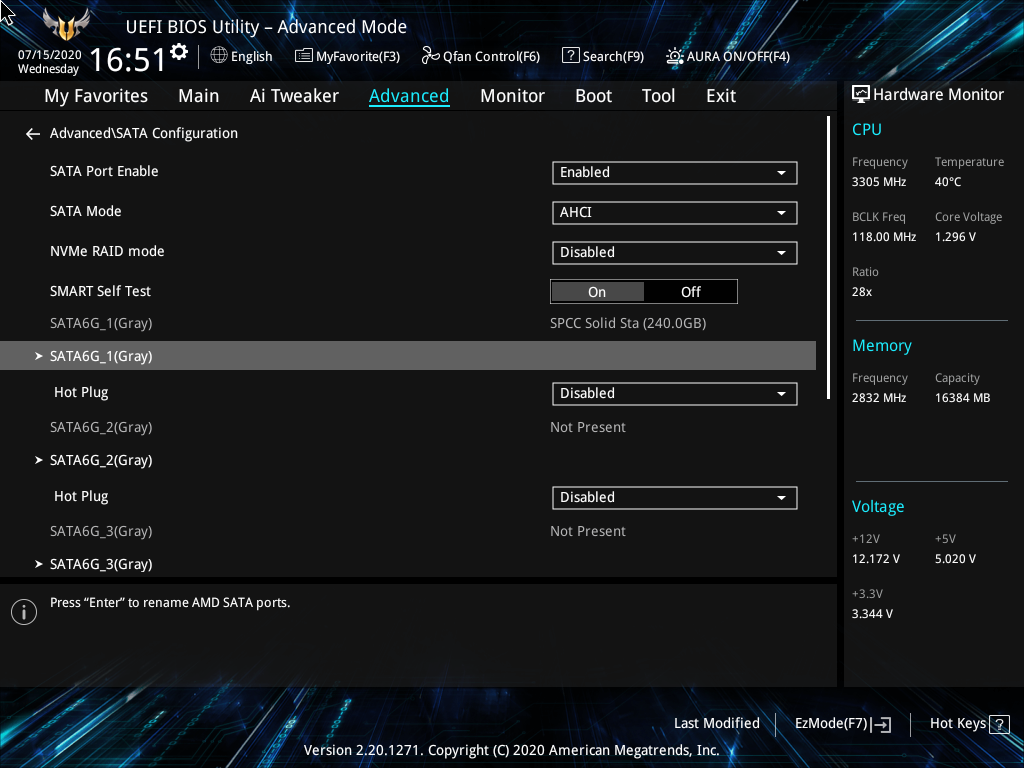Click Advanced\SATA Configuration breadcrumb text
Screen dimensions: 1024x768
click(144, 133)
